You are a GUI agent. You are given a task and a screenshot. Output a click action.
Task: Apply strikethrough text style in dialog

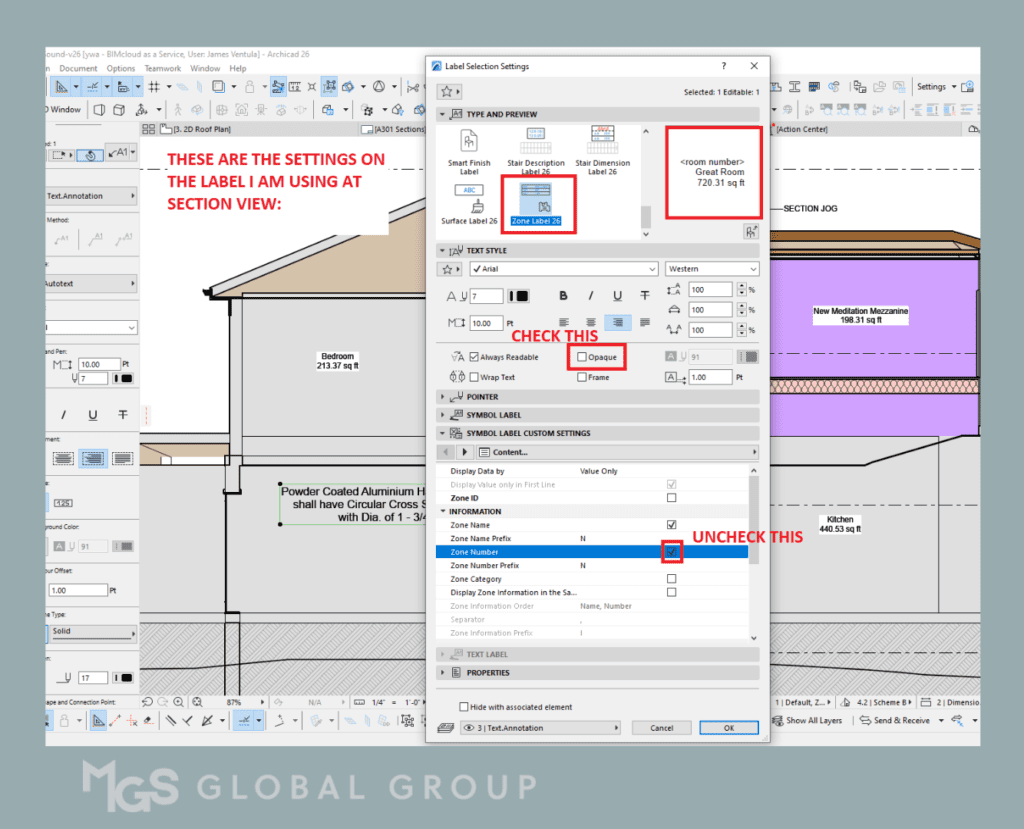coord(644,296)
